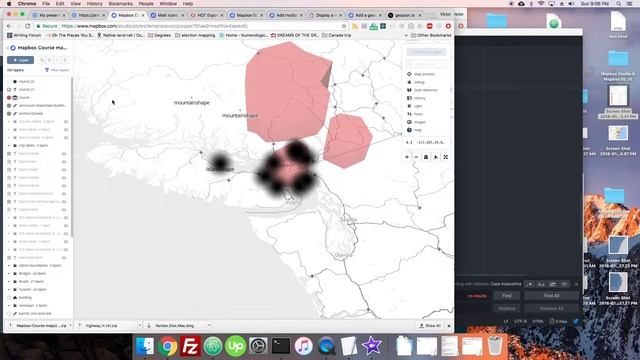Open the election mapping bookmark
Image resolution: width=640 pixels, height=360 pixels.
[x=195, y=36]
